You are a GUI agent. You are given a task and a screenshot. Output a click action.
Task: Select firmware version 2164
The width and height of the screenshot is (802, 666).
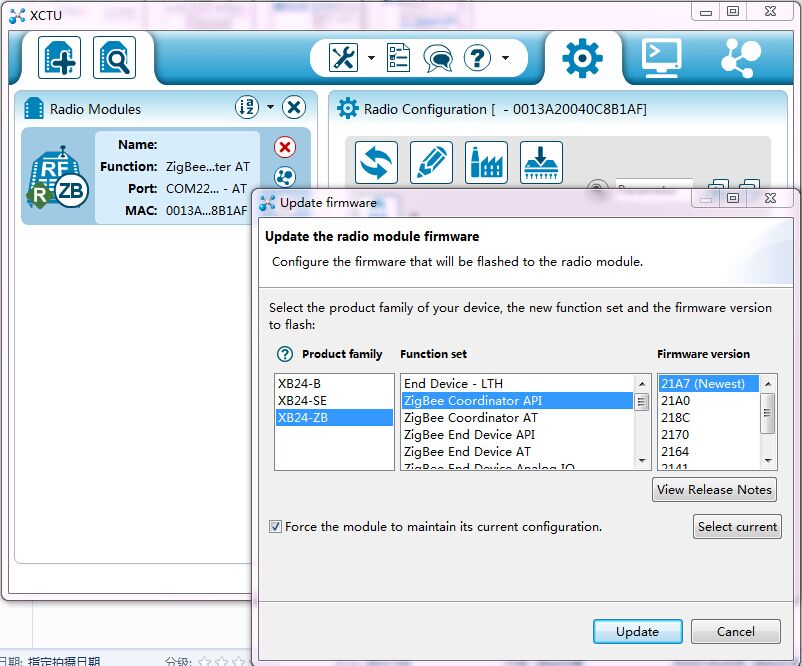[x=708, y=451]
